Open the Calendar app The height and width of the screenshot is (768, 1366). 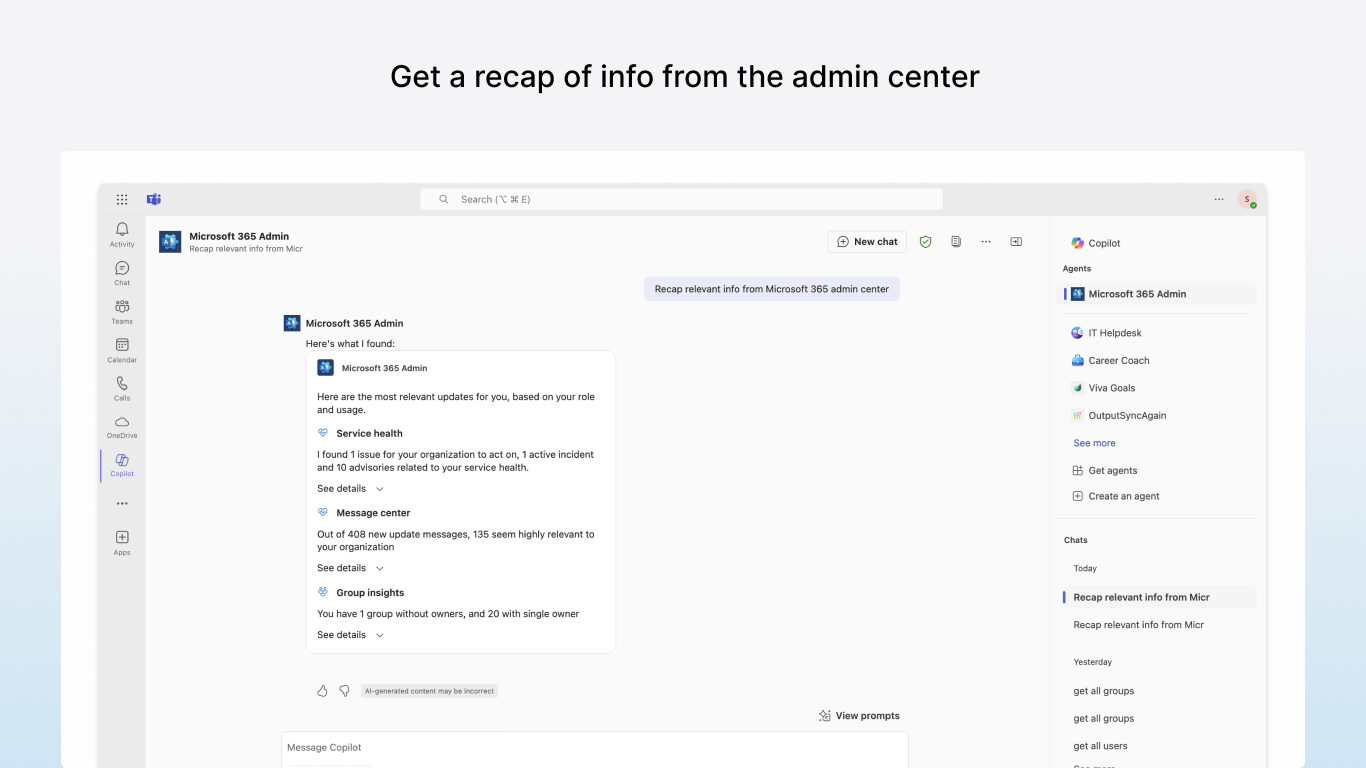click(x=122, y=350)
